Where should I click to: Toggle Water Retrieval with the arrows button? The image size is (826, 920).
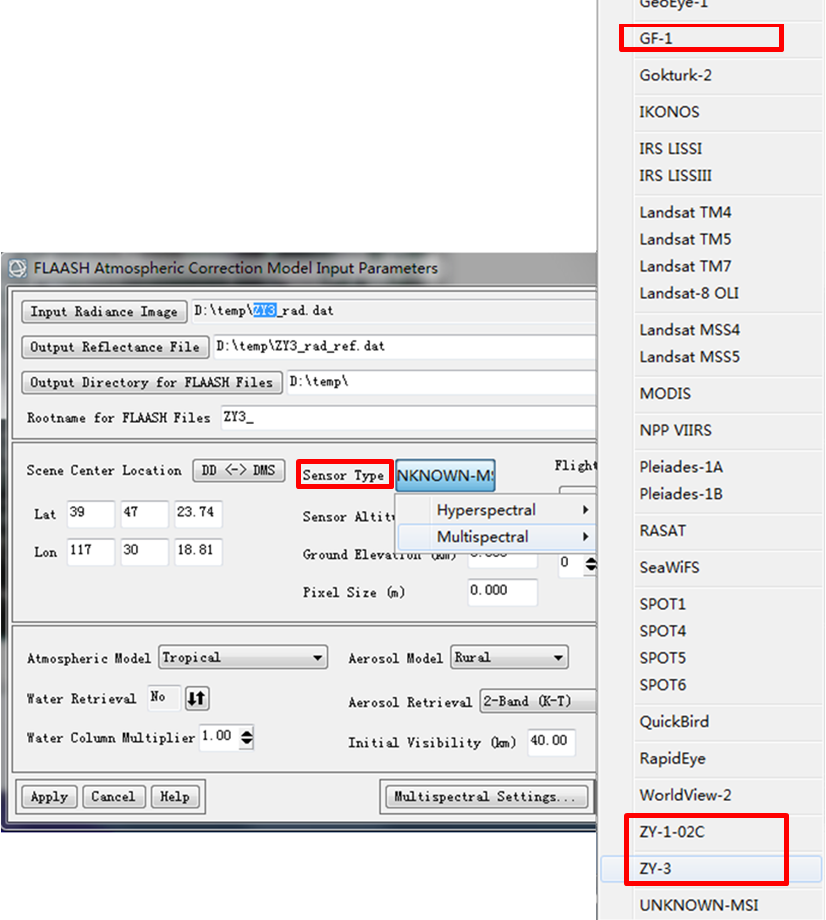(x=197, y=698)
